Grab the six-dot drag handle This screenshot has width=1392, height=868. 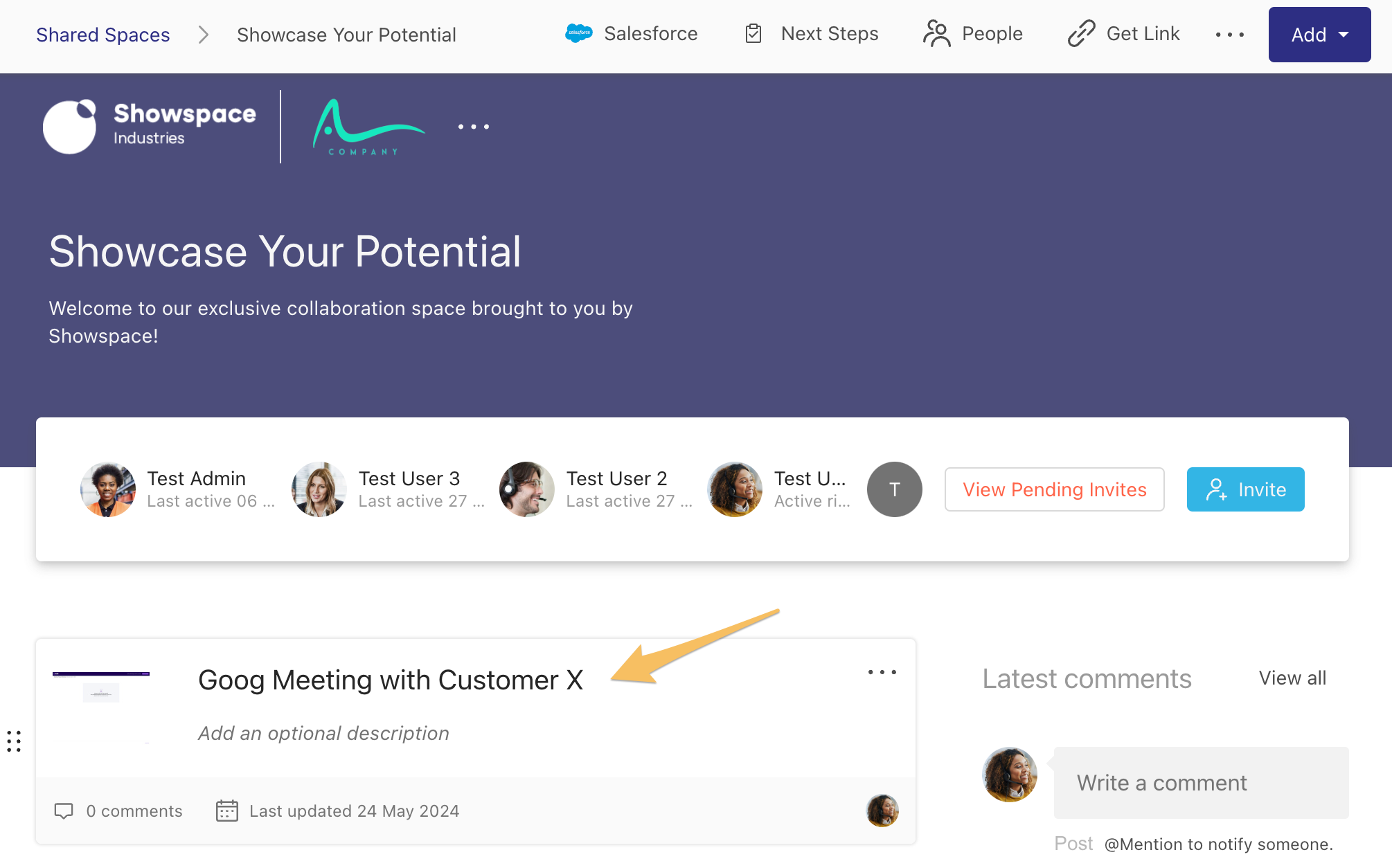14,741
